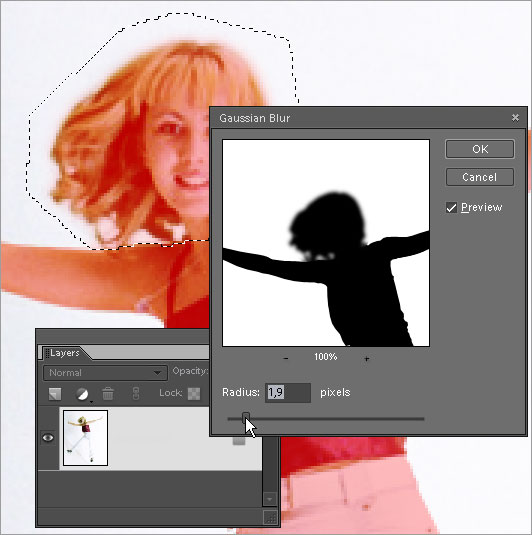The width and height of the screenshot is (532, 535).
Task: Click the Radius value field
Action: (288, 392)
